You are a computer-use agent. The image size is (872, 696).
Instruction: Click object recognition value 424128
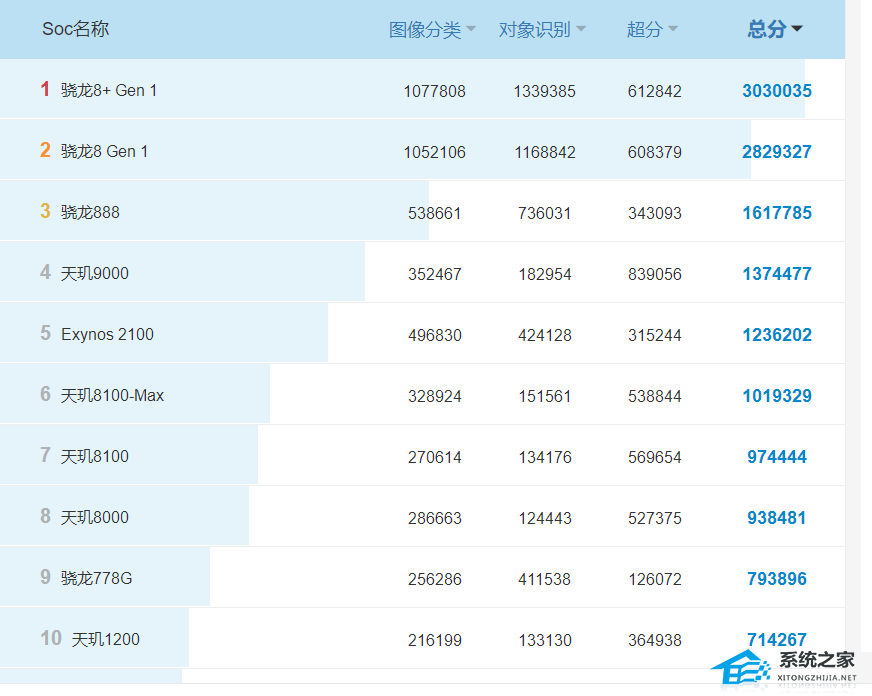(544, 335)
